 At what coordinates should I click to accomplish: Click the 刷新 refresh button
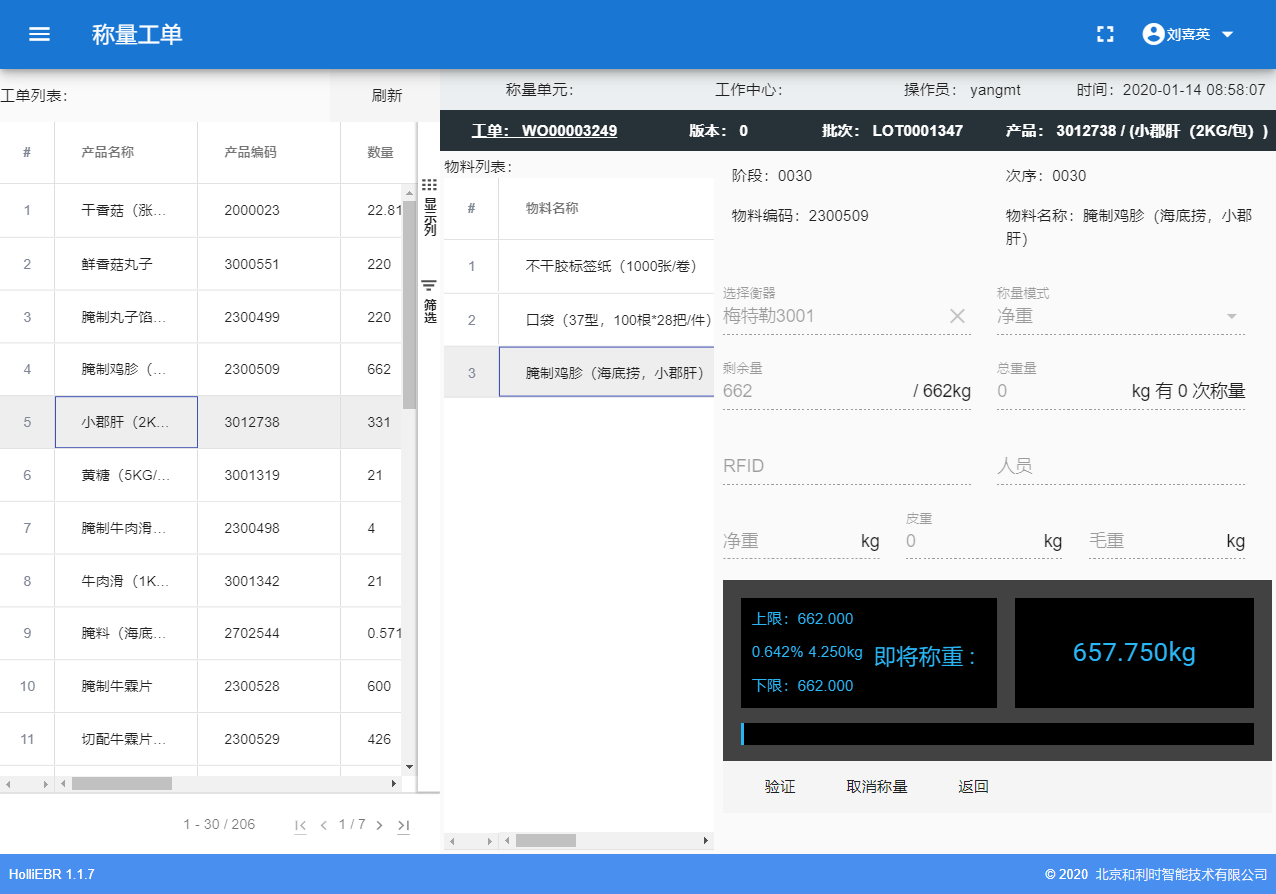click(386, 96)
